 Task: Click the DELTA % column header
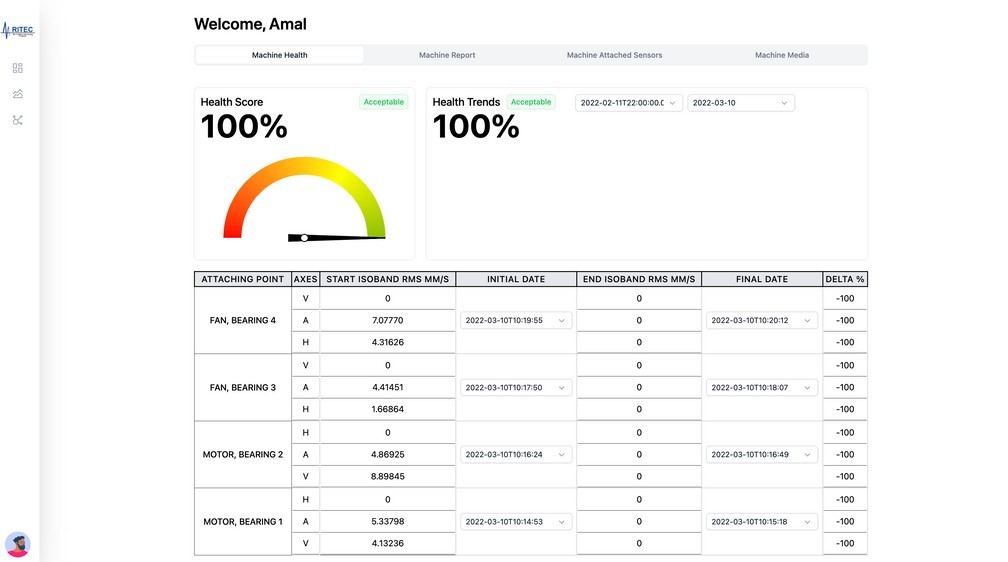(x=845, y=279)
